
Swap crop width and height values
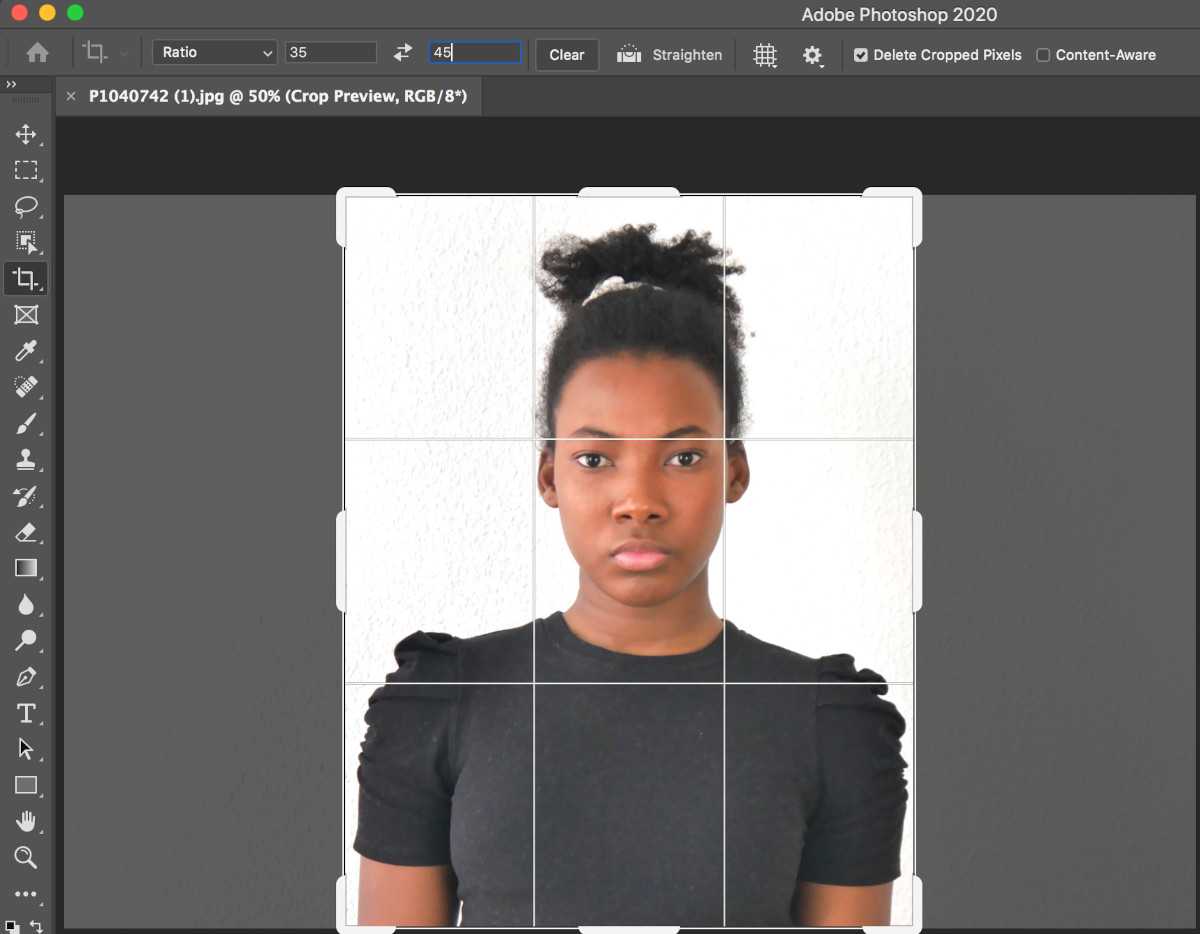tap(403, 53)
